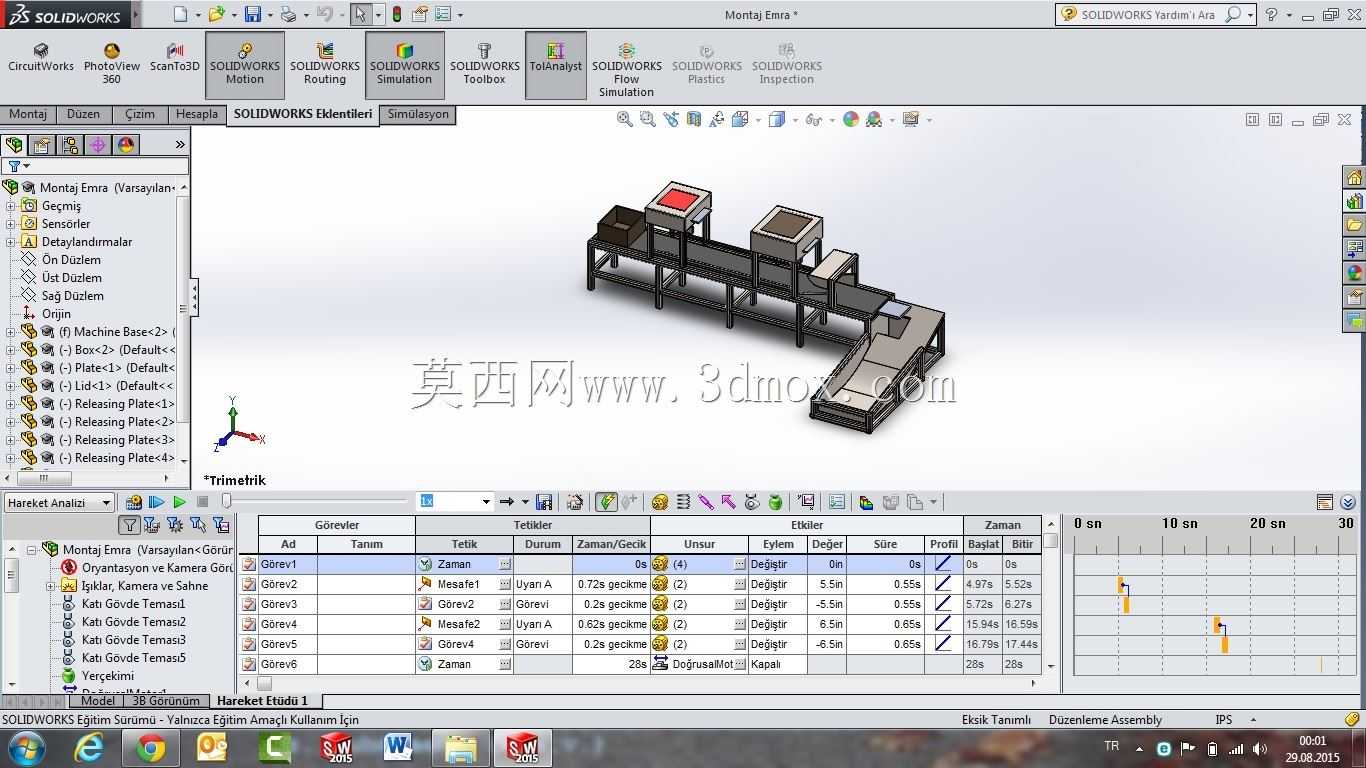This screenshot has width=1366, height=768.
Task: Launch PhotoView 360
Action: pyautogui.click(x=111, y=64)
